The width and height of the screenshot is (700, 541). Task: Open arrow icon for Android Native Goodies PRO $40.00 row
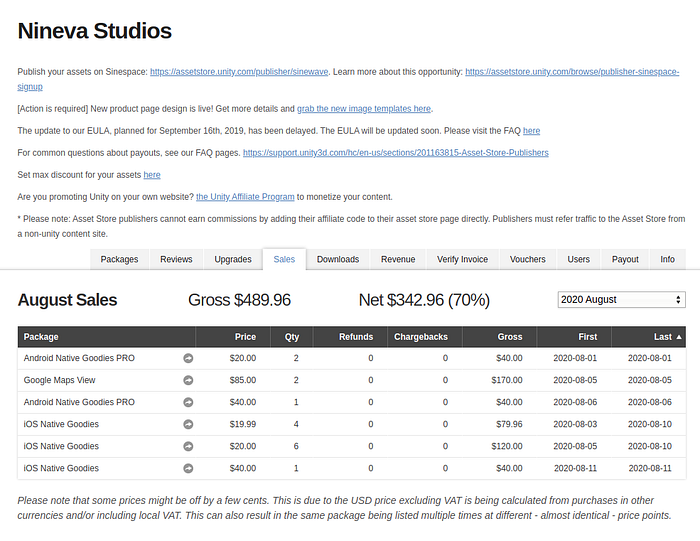click(188, 402)
